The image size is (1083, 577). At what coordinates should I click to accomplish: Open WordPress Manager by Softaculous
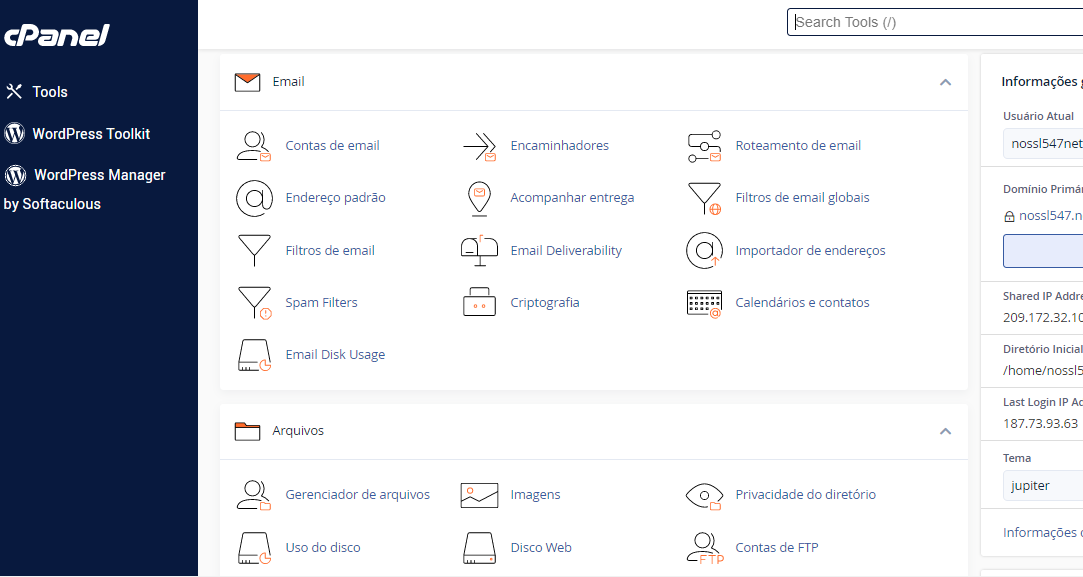99,175
